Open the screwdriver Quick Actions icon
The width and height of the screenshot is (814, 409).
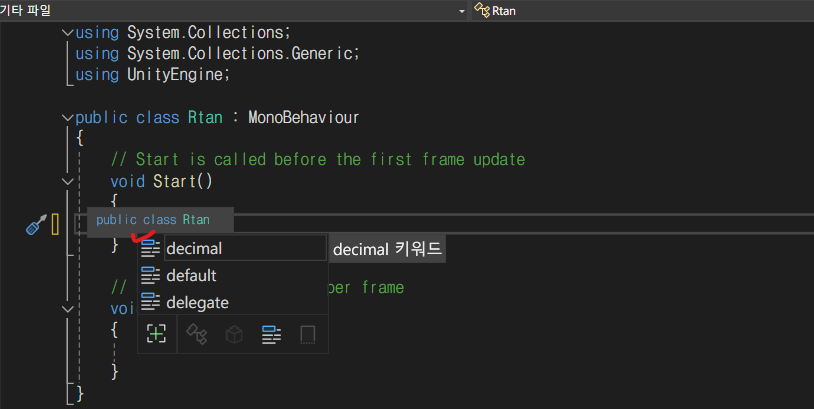[36, 225]
